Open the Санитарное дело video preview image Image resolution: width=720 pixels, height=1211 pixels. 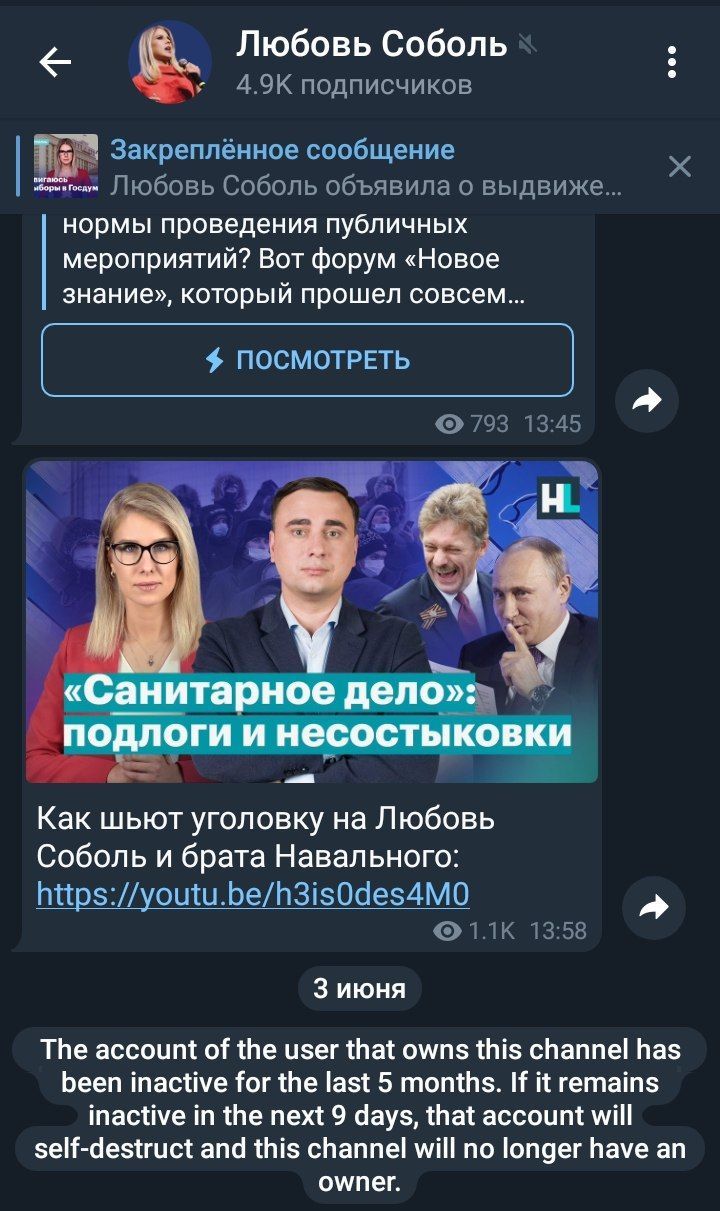(x=312, y=622)
